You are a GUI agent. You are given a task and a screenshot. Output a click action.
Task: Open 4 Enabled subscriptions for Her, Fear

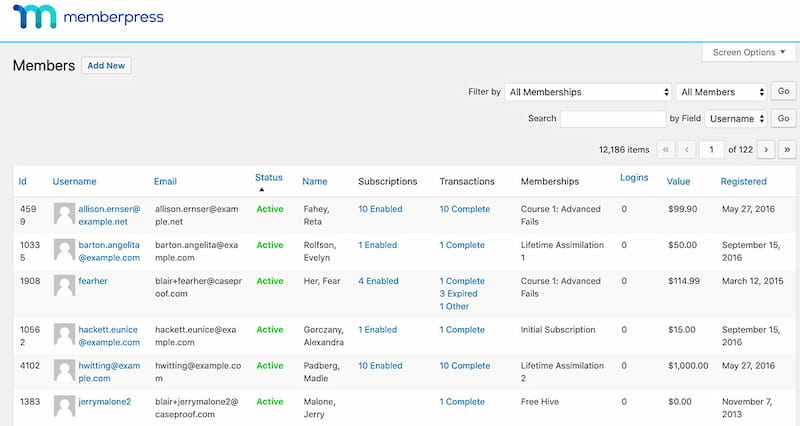pos(378,281)
